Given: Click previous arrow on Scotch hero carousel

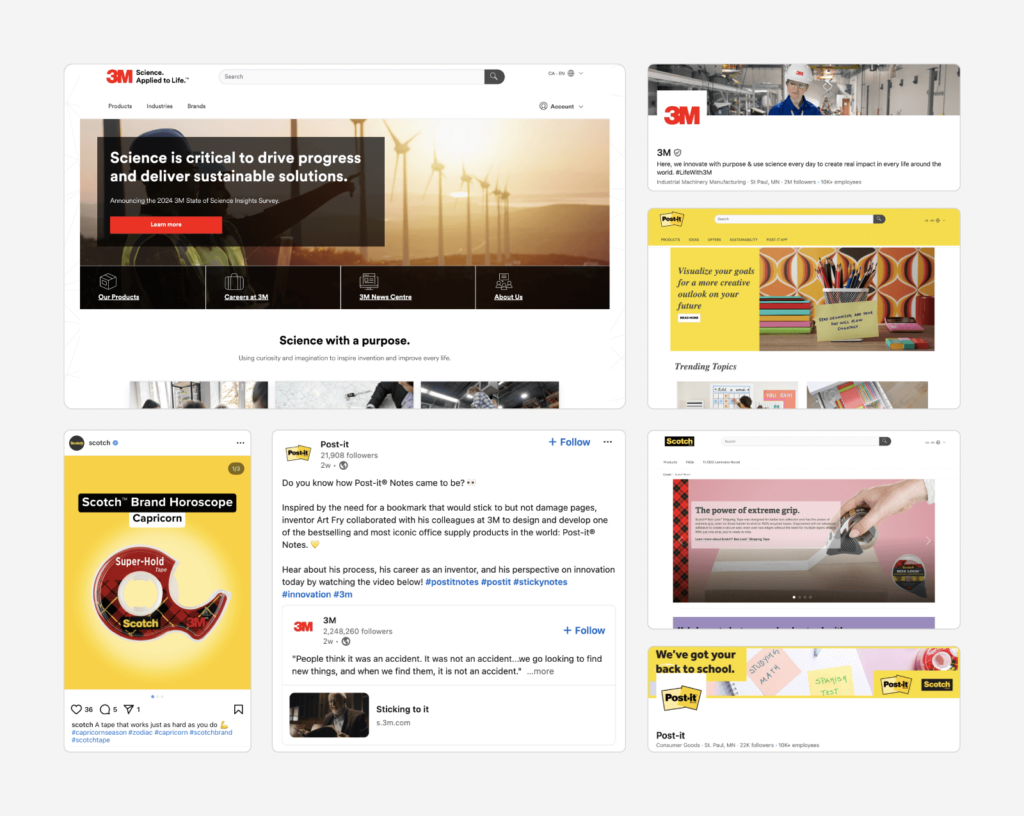Looking at the screenshot, I should [680, 541].
